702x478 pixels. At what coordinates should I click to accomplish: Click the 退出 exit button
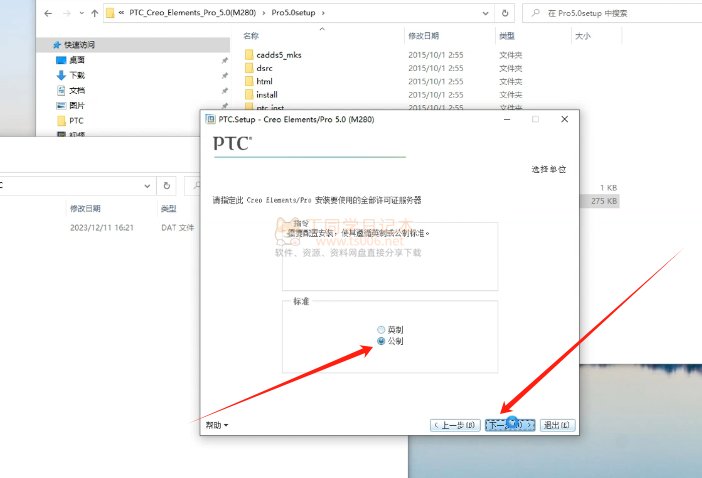click(x=557, y=425)
